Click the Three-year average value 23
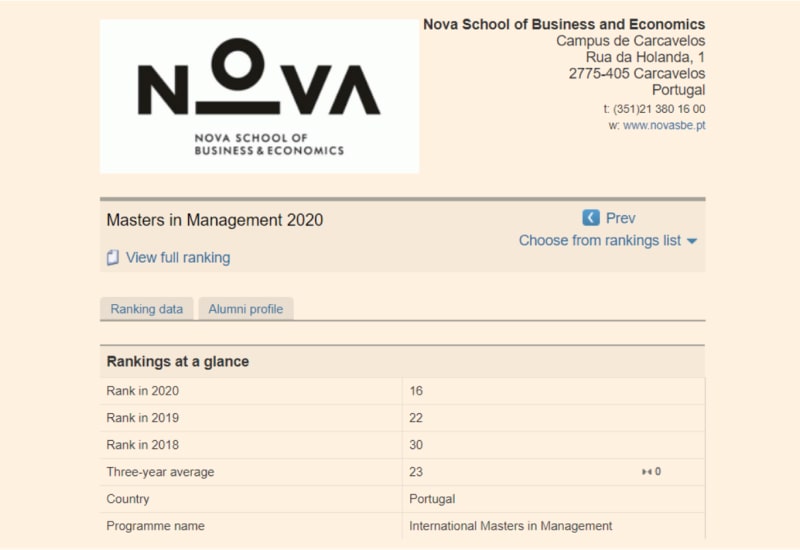 pyautogui.click(x=416, y=472)
